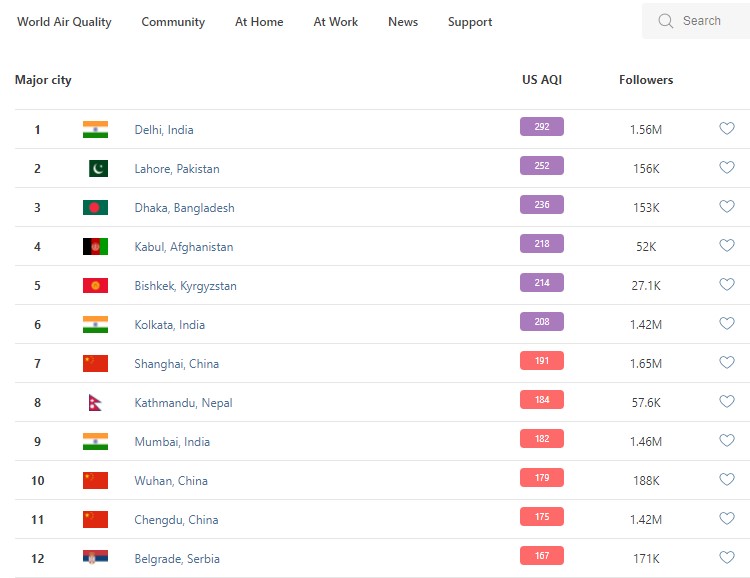
Task: Click the Kyrgyzstan flag beside Bishkek
Action: point(95,286)
